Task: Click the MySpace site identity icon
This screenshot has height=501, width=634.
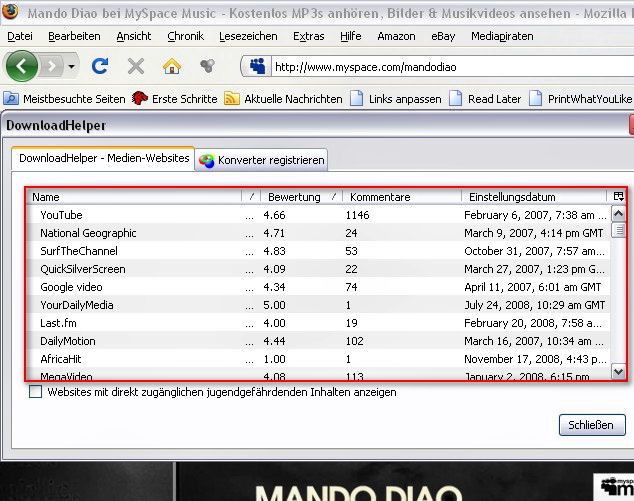Action: point(257,66)
